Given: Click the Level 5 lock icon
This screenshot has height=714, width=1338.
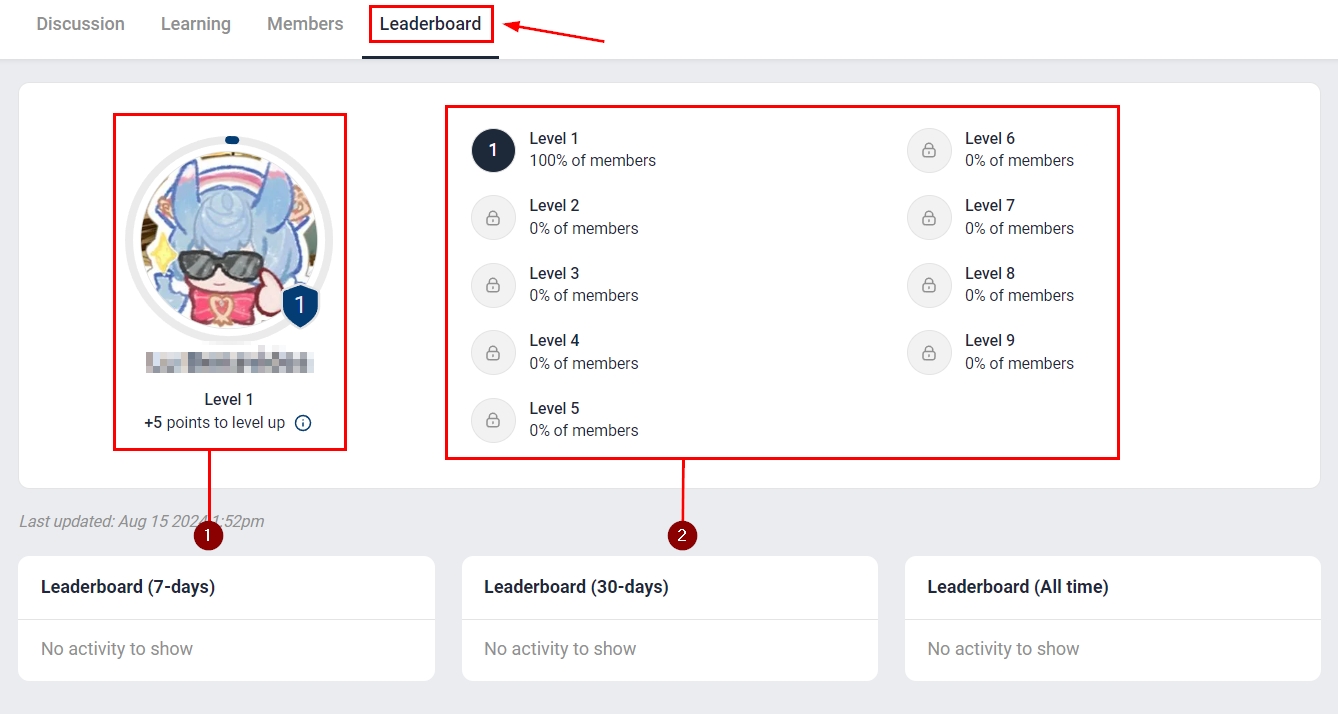Looking at the screenshot, I should (x=493, y=420).
